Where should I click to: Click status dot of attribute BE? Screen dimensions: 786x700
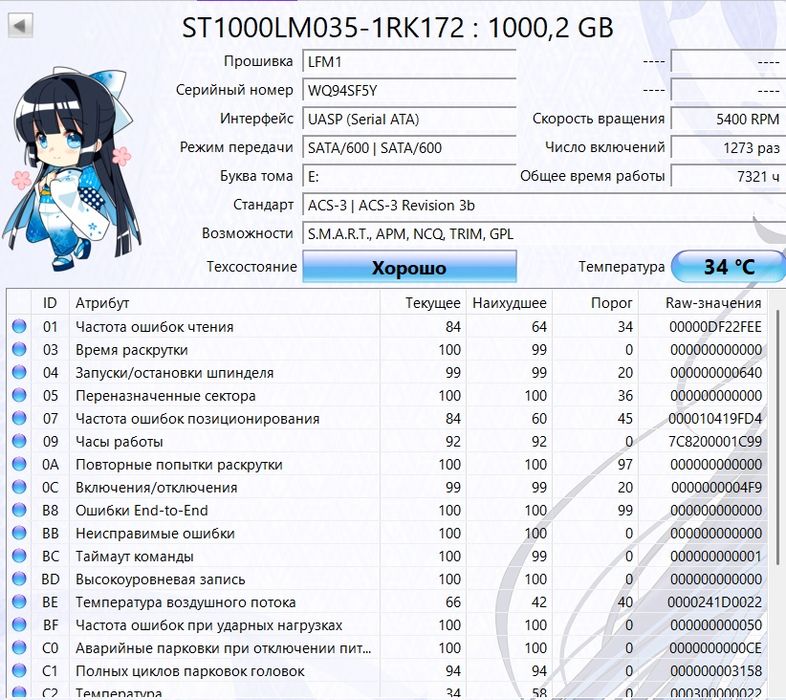tap(19, 602)
